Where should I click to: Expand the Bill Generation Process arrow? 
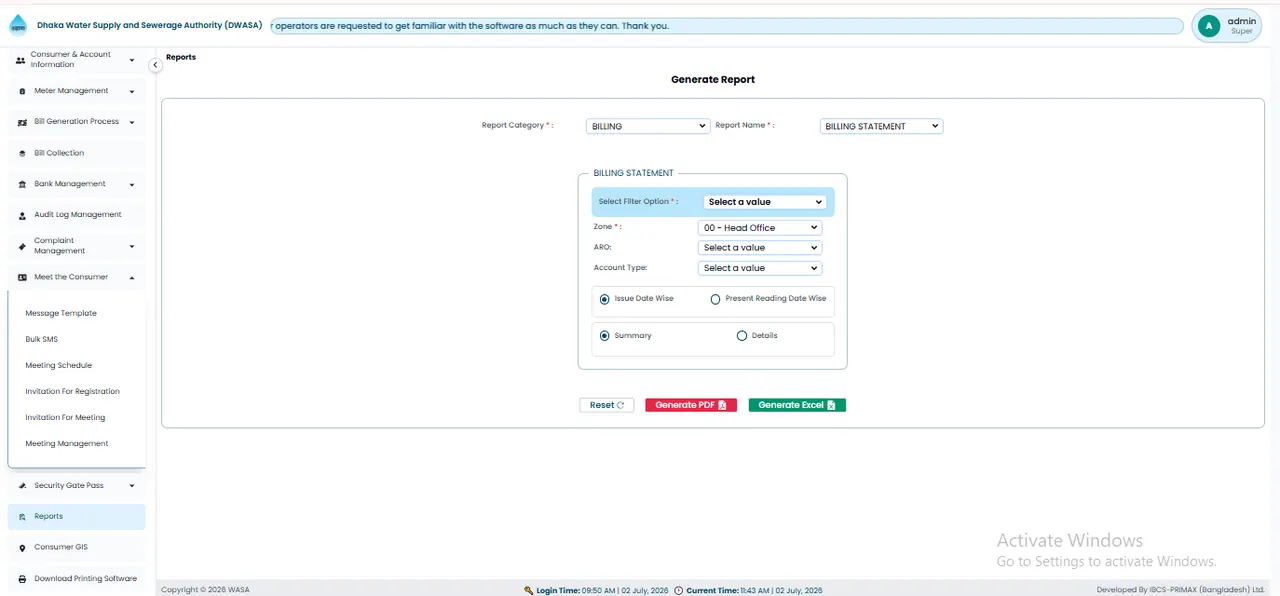point(132,122)
